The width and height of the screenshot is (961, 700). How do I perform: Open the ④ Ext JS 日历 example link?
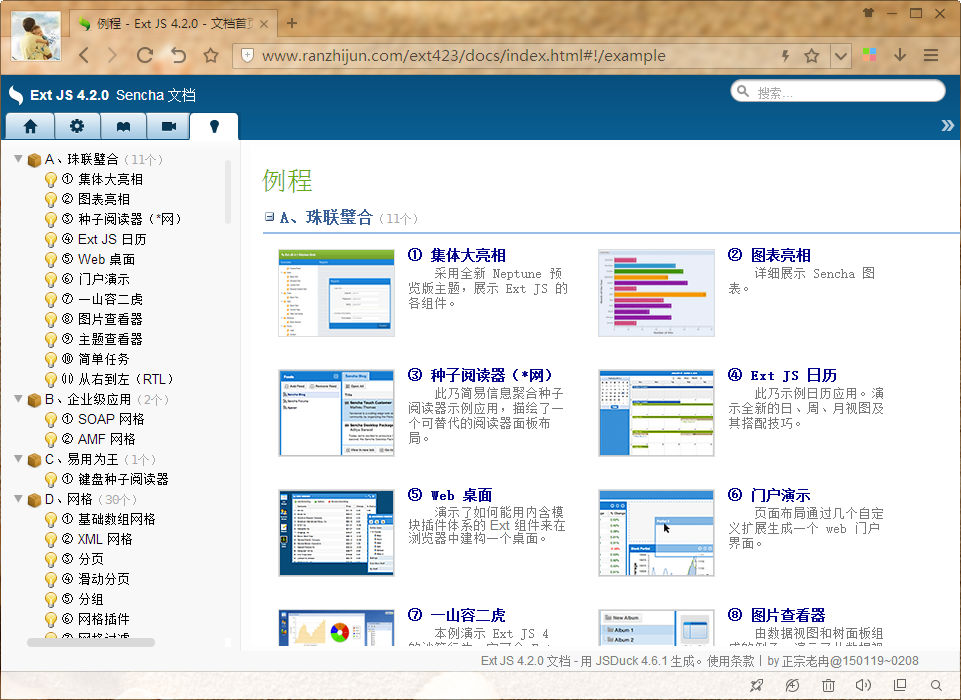782,375
